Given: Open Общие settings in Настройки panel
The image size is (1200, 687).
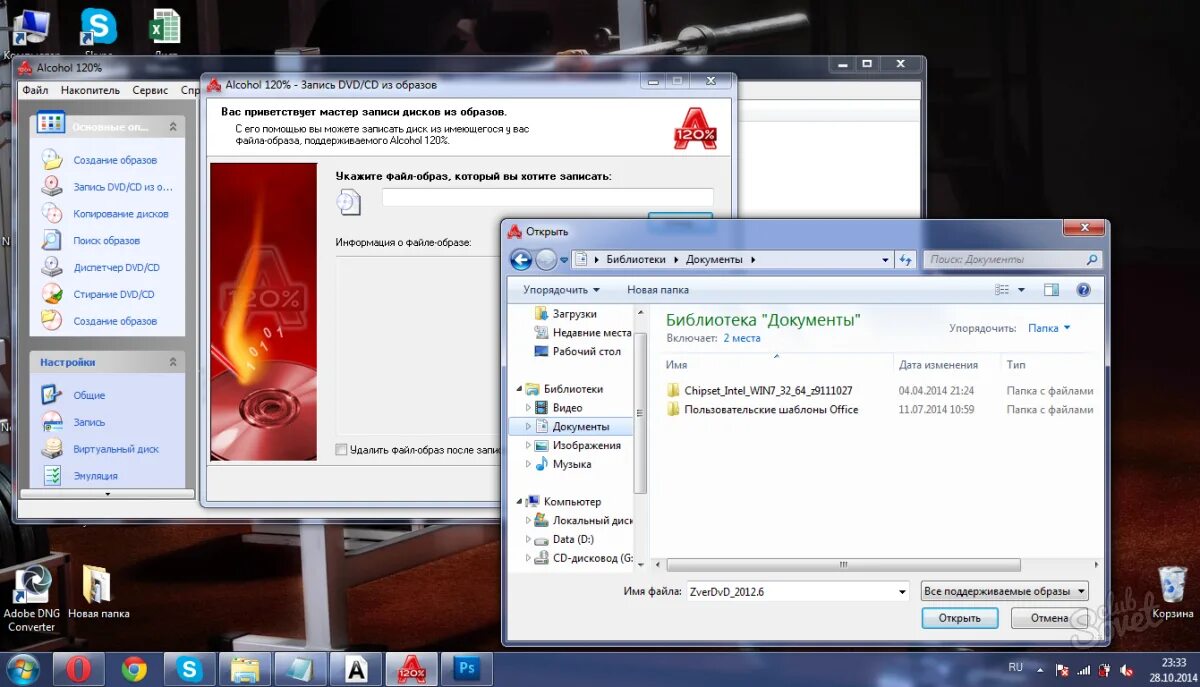Looking at the screenshot, I should [89, 395].
